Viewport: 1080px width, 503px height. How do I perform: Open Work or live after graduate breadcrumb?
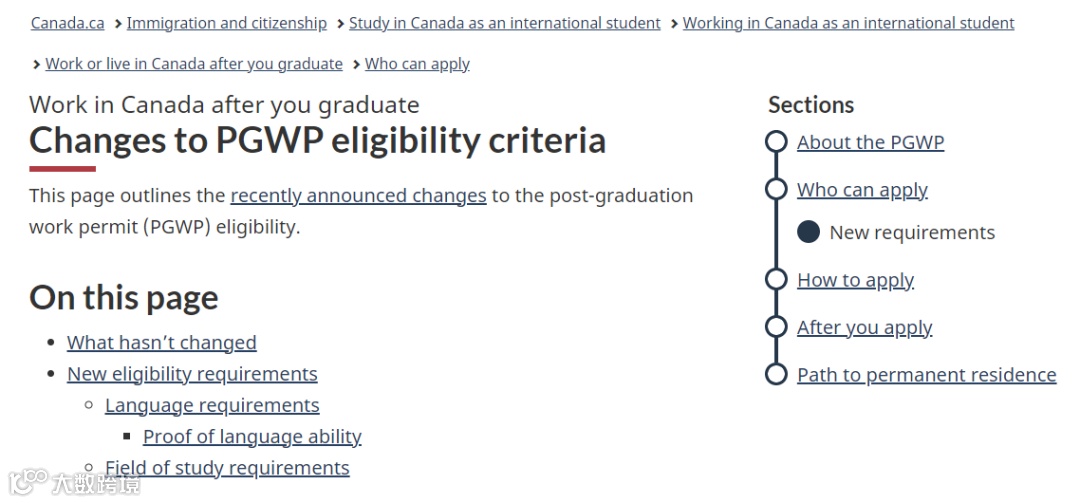(193, 64)
